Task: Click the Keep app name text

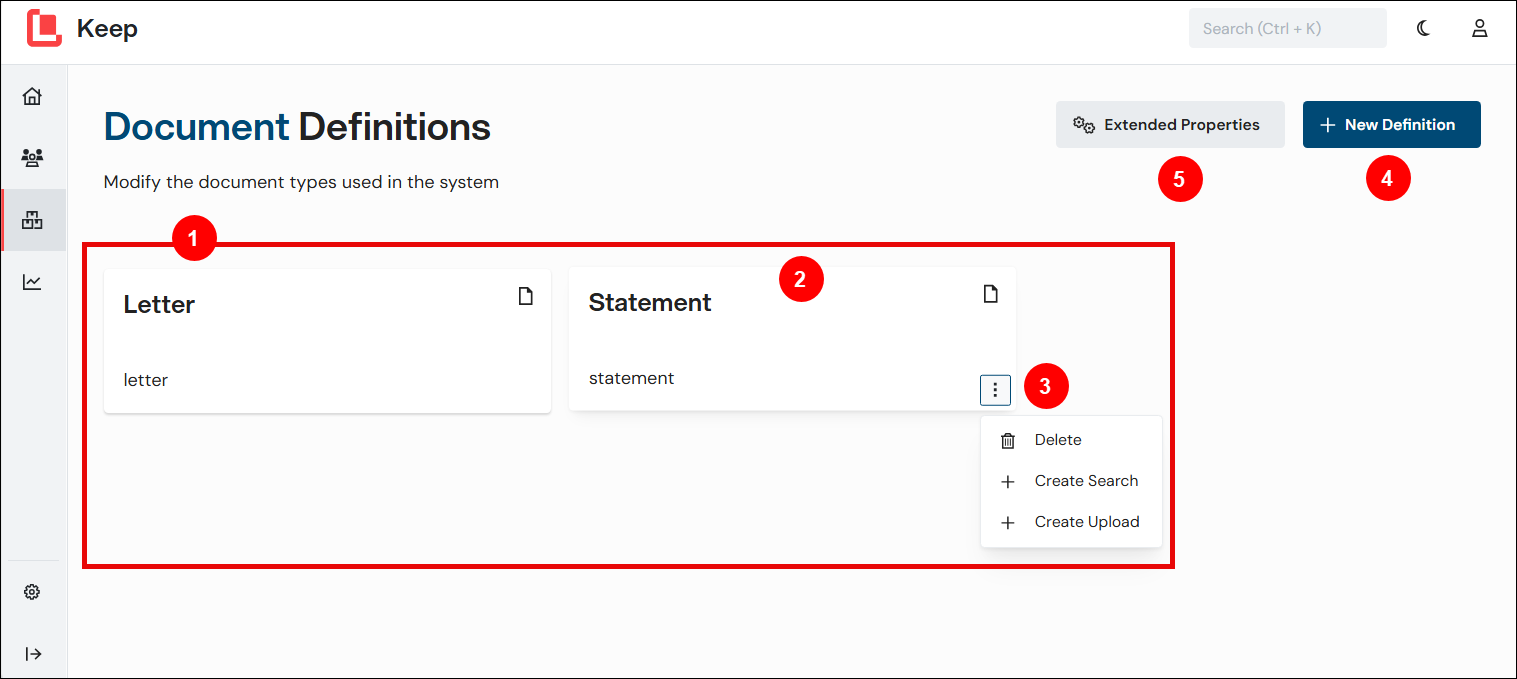Action: (107, 29)
